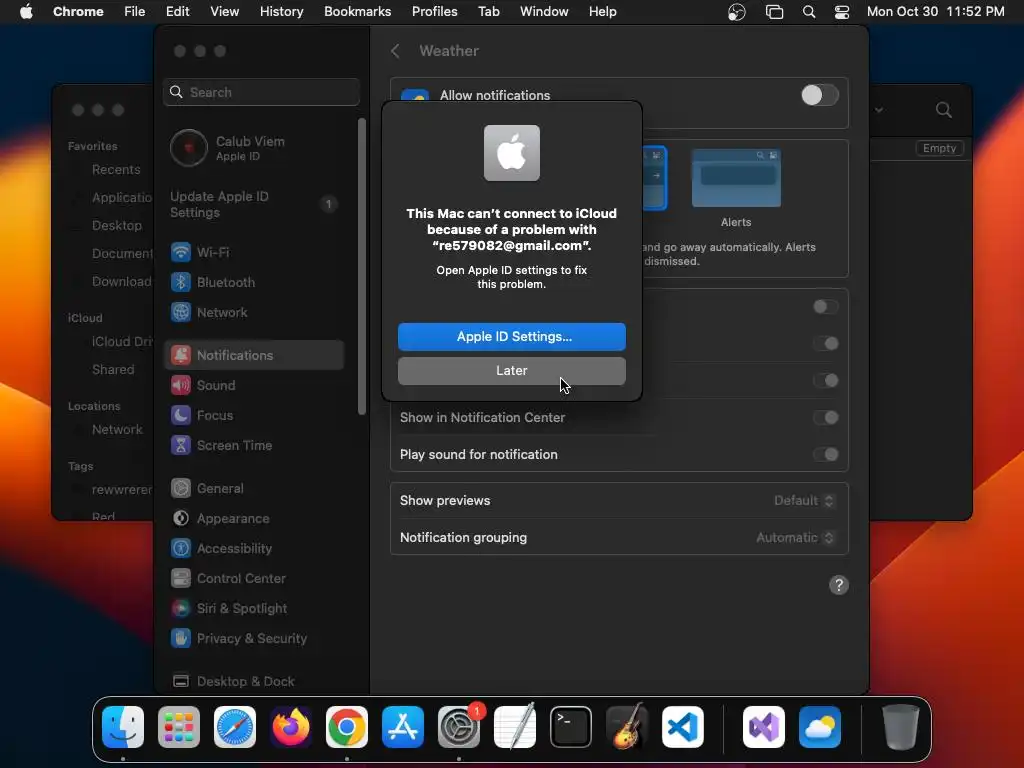This screenshot has width=1024, height=768.
Task: Open the App Store from the Dock
Action: click(x=403, y=727)
